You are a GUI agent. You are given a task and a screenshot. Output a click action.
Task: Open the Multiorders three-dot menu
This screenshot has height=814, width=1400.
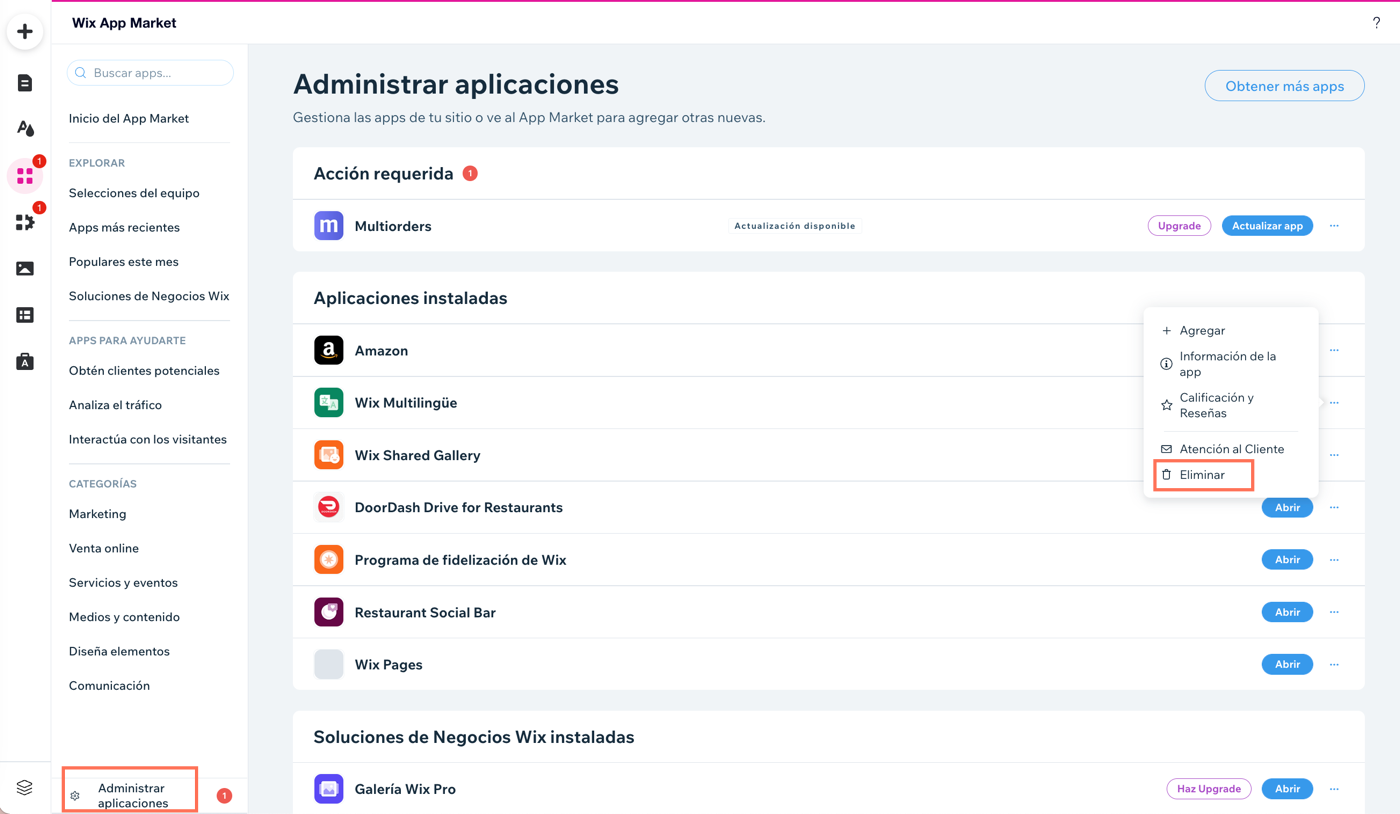[1334, 225]
